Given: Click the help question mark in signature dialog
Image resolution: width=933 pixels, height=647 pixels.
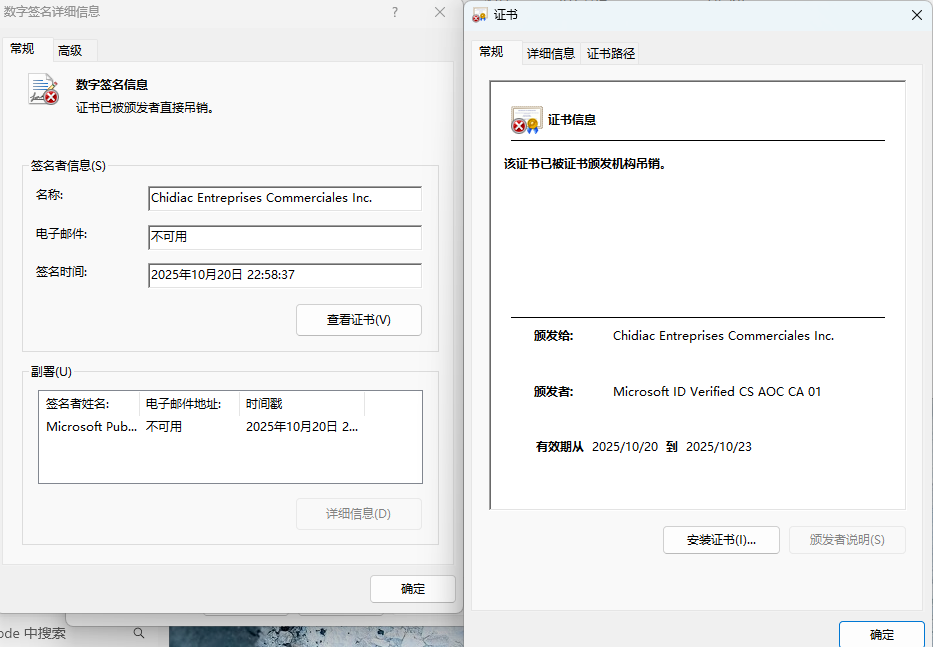Looking at the screenshot, I should [395, 12].
